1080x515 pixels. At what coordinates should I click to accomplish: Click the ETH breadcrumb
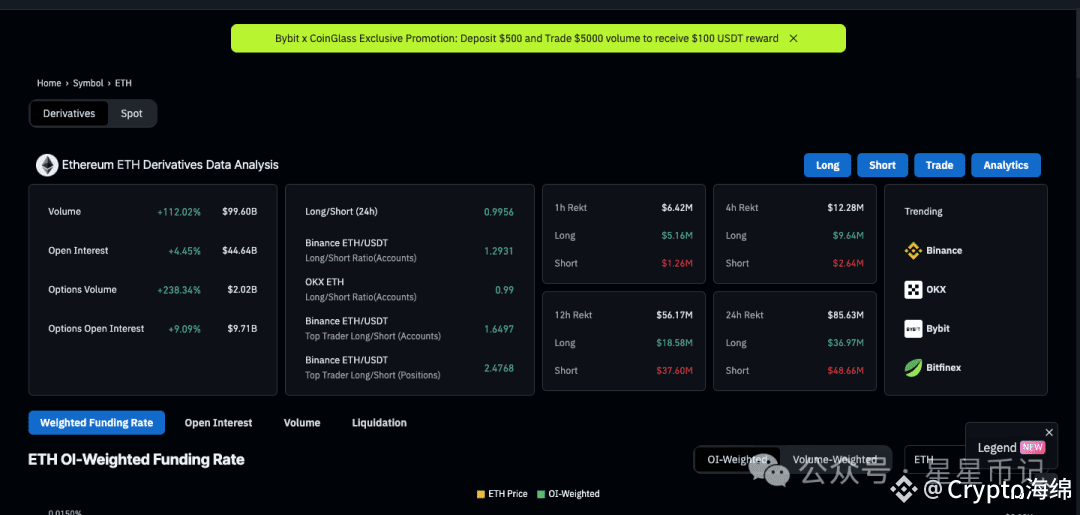pyautogui.click(x=123, y=83)
